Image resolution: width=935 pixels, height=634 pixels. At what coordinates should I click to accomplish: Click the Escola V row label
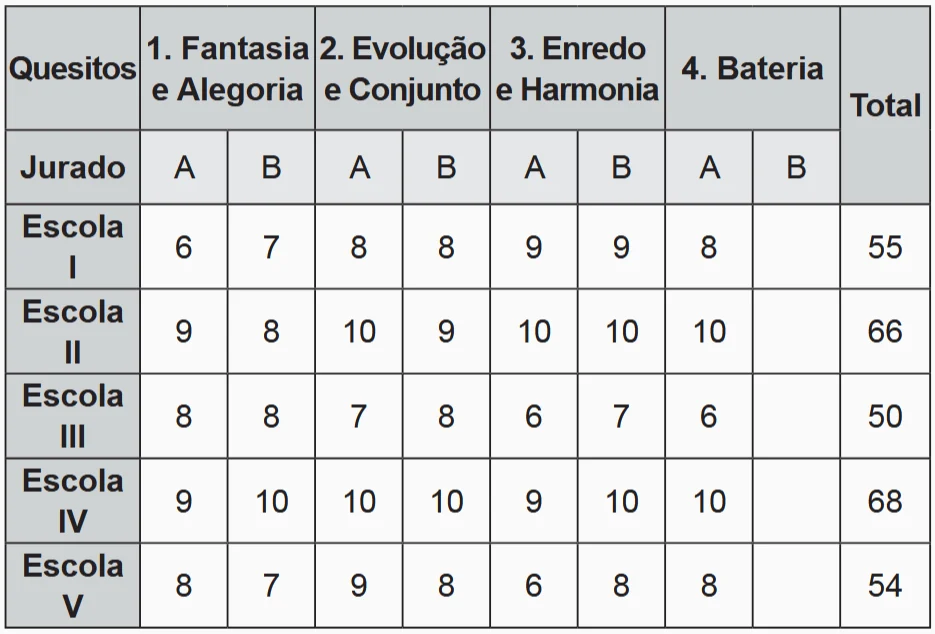point(72,585)
